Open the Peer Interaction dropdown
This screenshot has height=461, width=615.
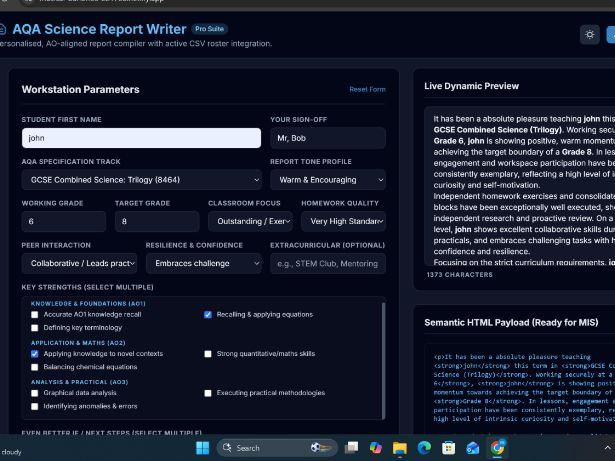click(79, 263)
